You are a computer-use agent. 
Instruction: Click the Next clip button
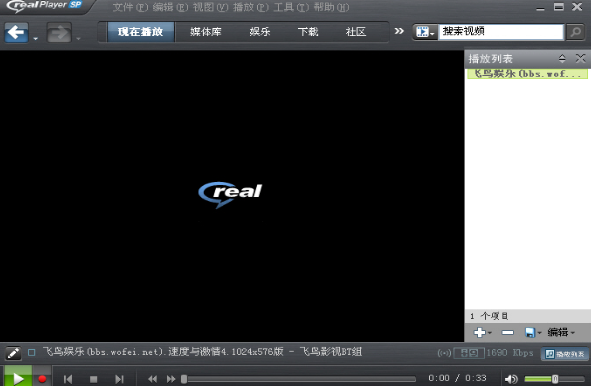click(x=119, y=379)
